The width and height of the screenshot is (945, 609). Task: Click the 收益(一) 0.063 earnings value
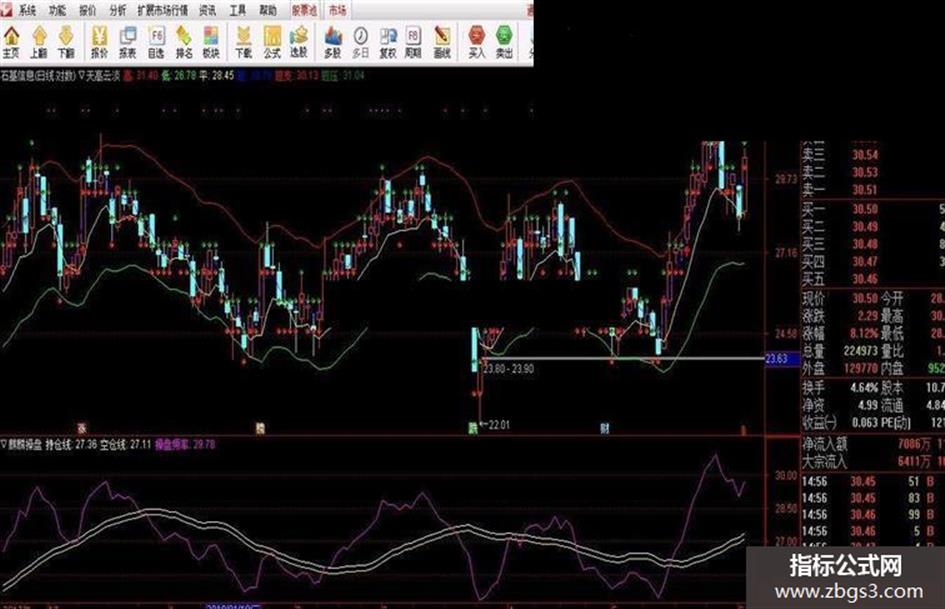[x=865, y=423]
